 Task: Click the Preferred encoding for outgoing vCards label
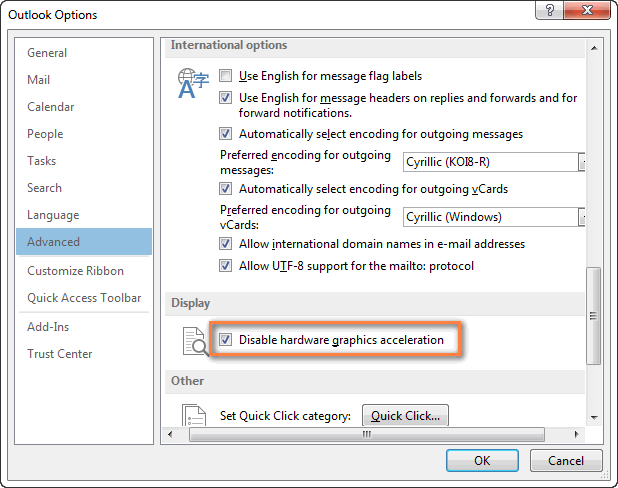pos(305,217)
